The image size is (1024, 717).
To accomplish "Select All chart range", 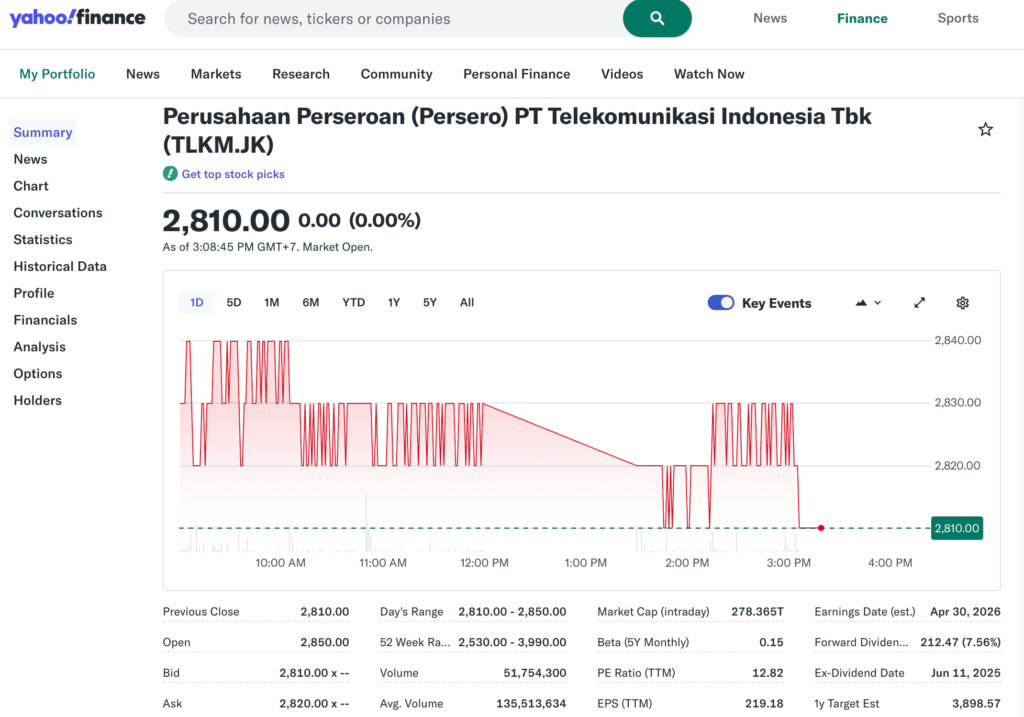I will tap(467, 302).
